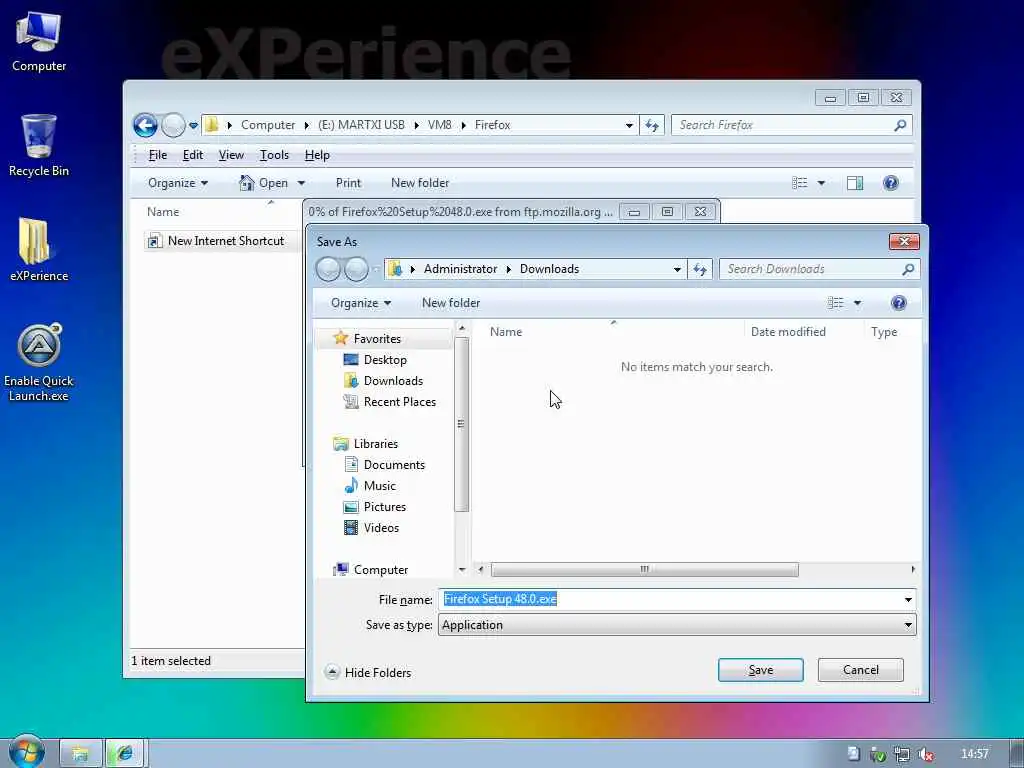Collapse folders with Hide Folders

coord(368,673)
